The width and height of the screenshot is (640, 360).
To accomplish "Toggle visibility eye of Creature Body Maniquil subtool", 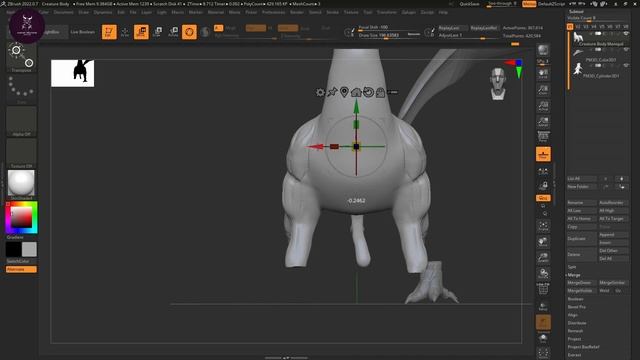I will pos(626,34).
